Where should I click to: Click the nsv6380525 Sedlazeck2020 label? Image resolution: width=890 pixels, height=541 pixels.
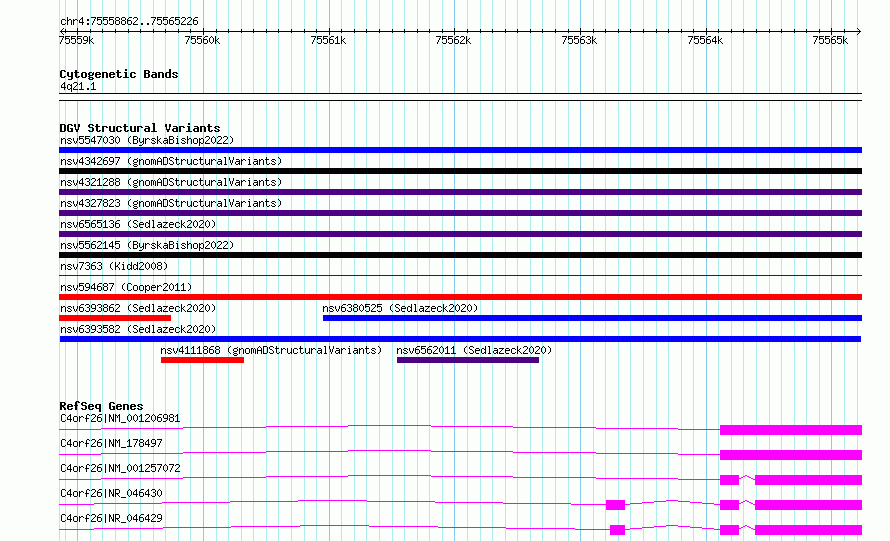click(x=400, y=308)
